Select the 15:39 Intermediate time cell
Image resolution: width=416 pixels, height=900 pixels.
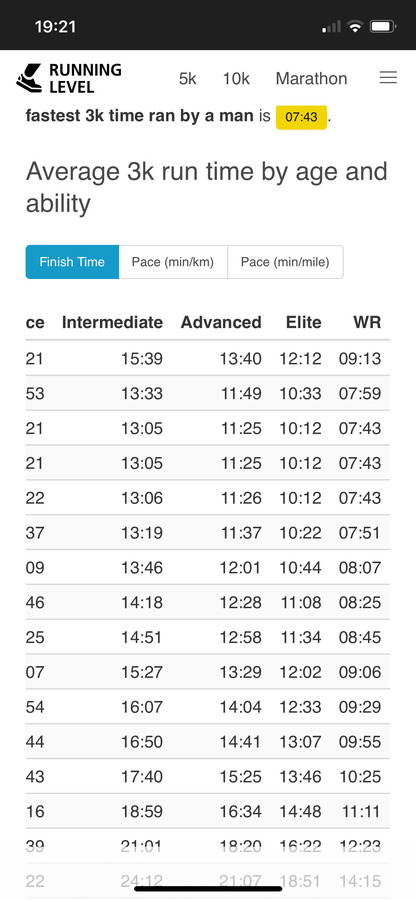[x=142, y=359]
